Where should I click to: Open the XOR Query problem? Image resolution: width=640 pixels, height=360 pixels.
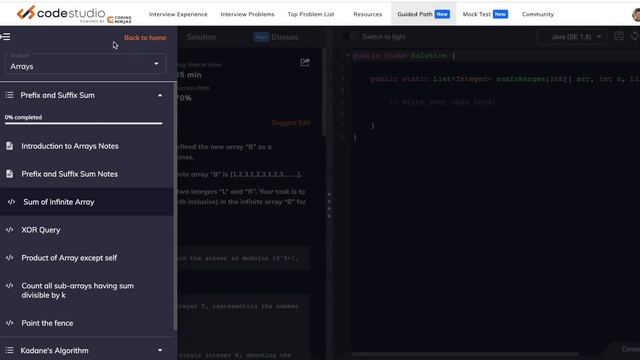pyautogui.click(x=41, y=230)
